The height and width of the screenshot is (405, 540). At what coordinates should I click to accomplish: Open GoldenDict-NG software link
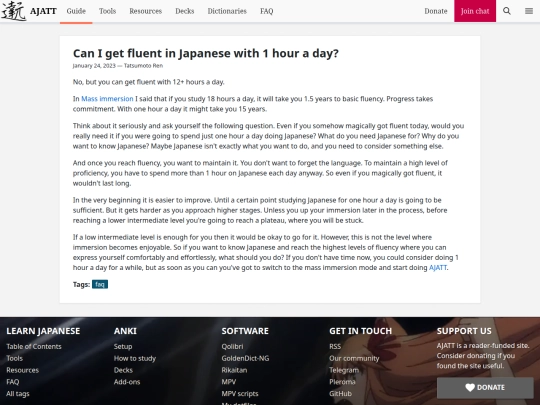pos(245,358)
